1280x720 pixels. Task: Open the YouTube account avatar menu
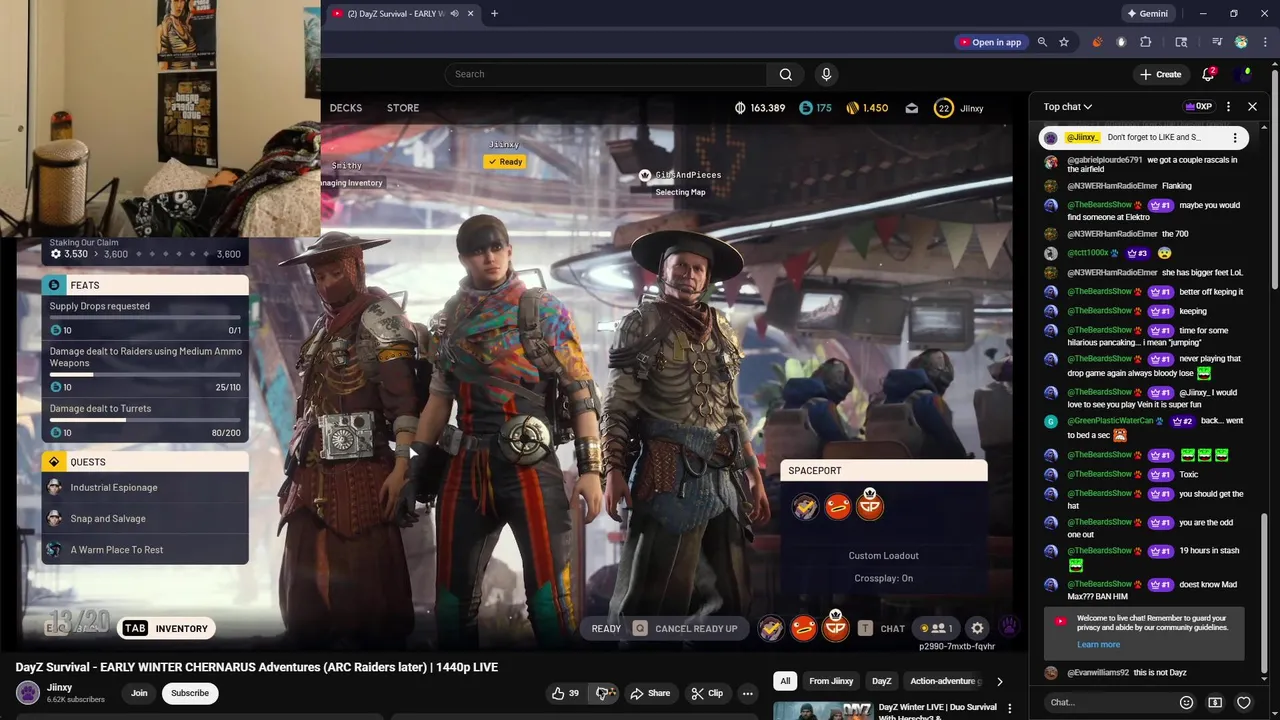click(1245, 74)
